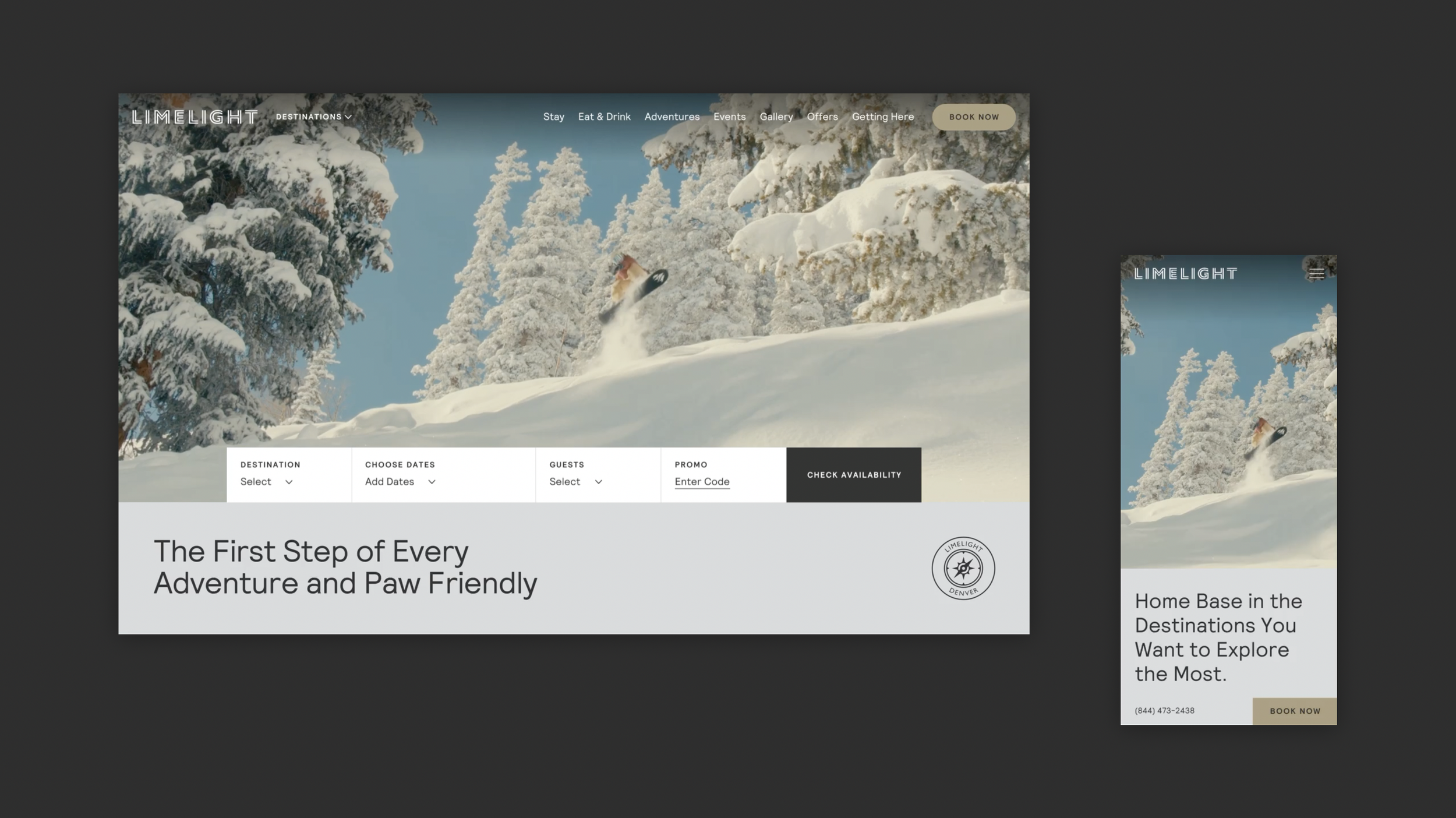This screenshot has width=1456, height=818.
Task: Open the Choose Dates Add Dates dropdown
Action: pyautogui.click(x=400, y=482)
